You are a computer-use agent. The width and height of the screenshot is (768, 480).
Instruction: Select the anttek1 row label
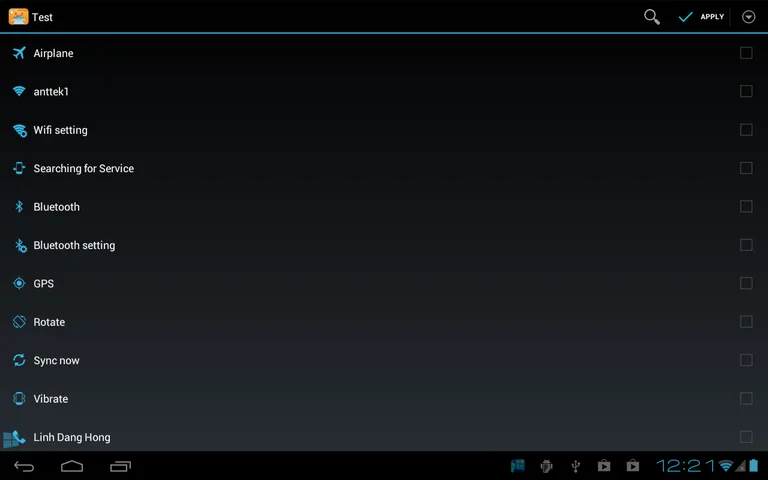click(51, 92)
